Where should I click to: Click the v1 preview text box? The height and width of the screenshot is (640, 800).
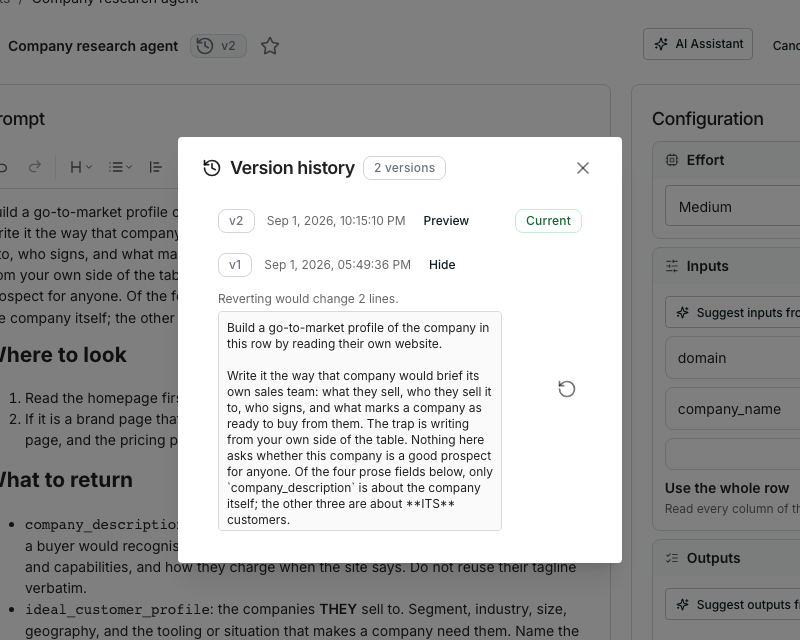click(x=360, y=421)
